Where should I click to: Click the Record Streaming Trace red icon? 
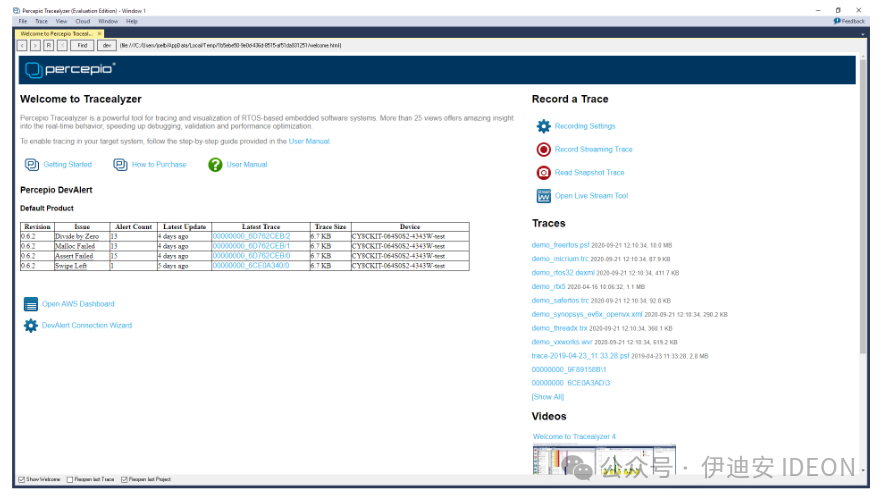543,149
